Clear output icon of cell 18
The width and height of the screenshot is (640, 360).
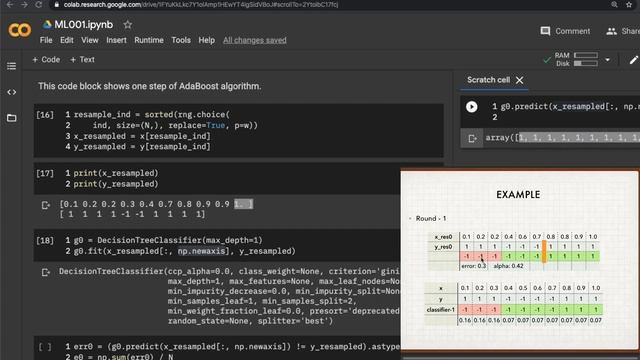[46, 272]
